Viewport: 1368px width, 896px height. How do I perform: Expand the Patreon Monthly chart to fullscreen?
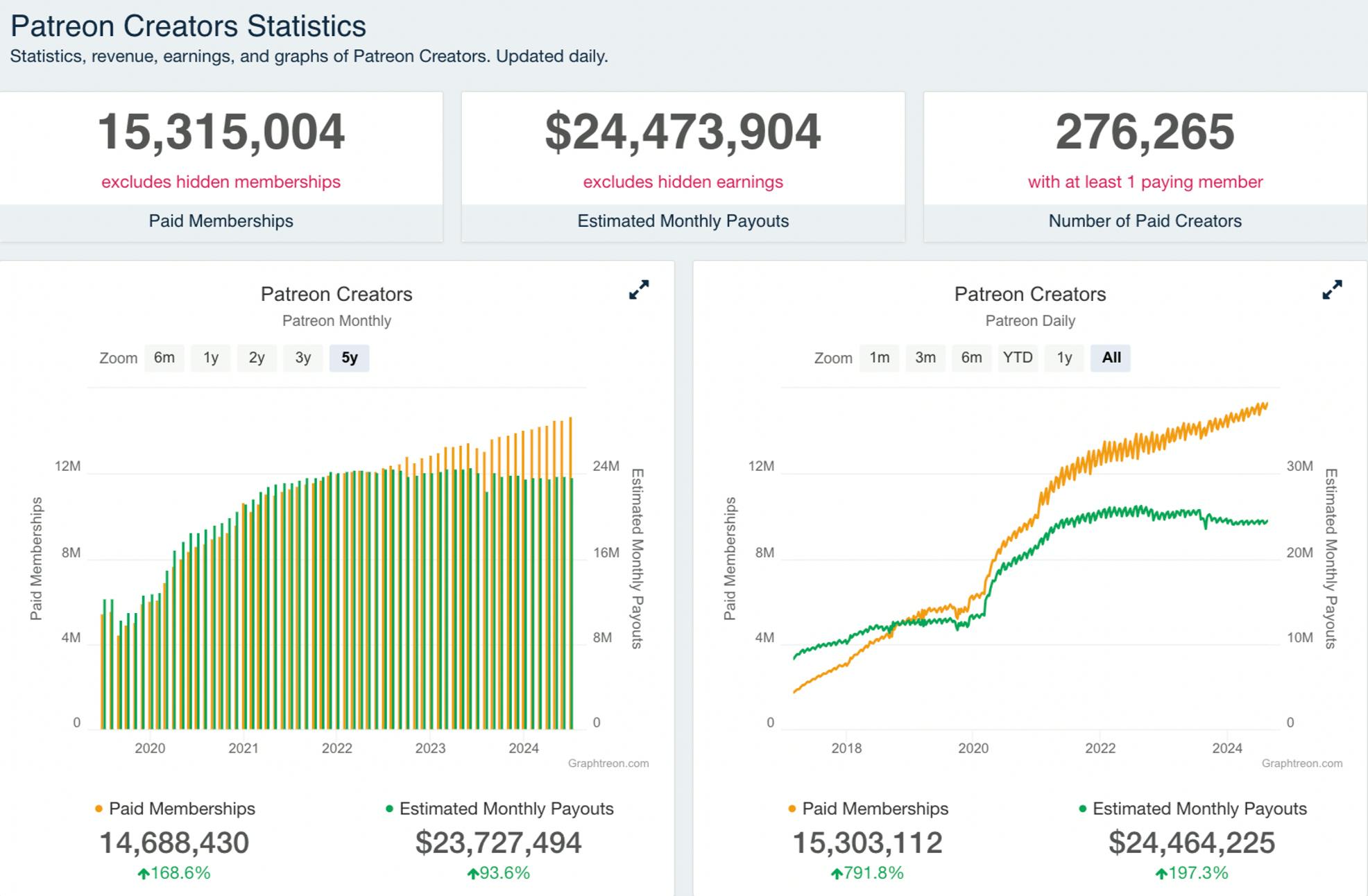pyautogui.click(x=638, y=290)
